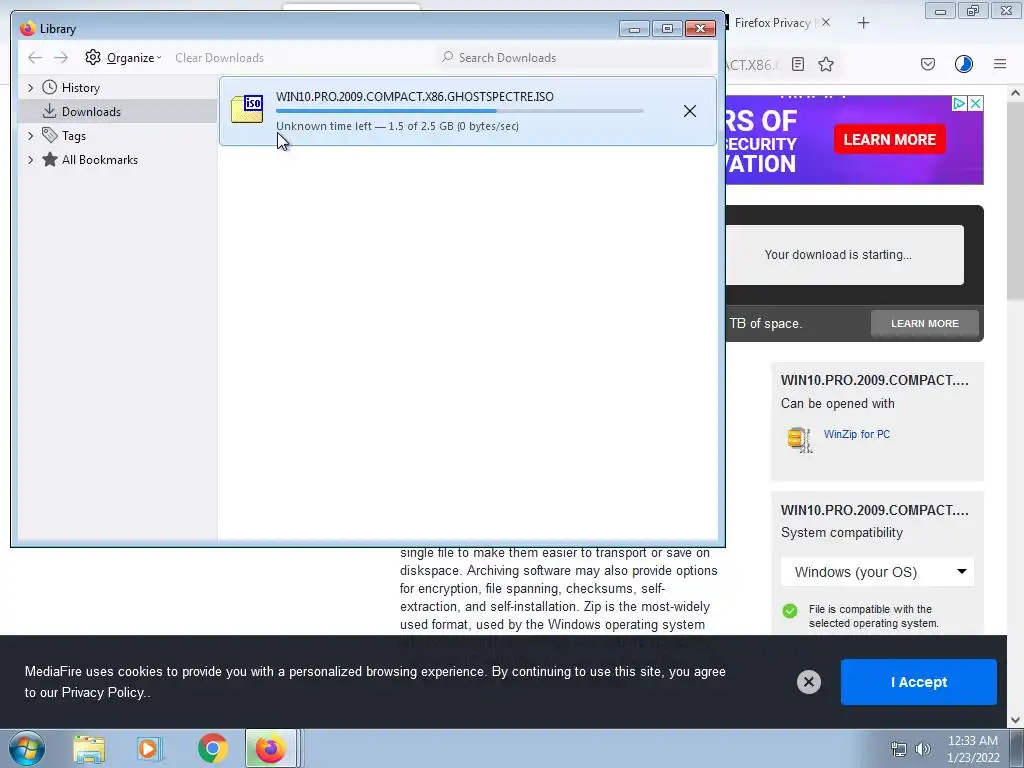Click Clear Downloads in Library toolbar
This screenshot has width=1024, height=768.
tap(219, 57)
